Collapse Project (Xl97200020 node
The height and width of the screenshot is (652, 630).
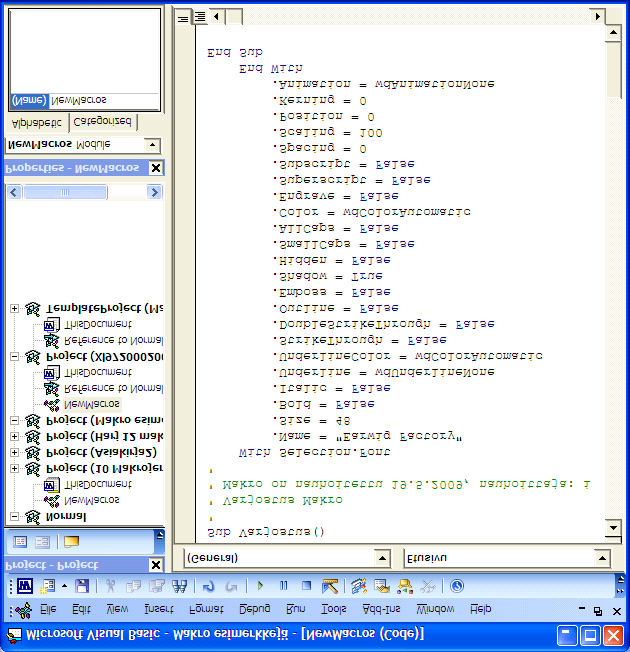[14, 357]
